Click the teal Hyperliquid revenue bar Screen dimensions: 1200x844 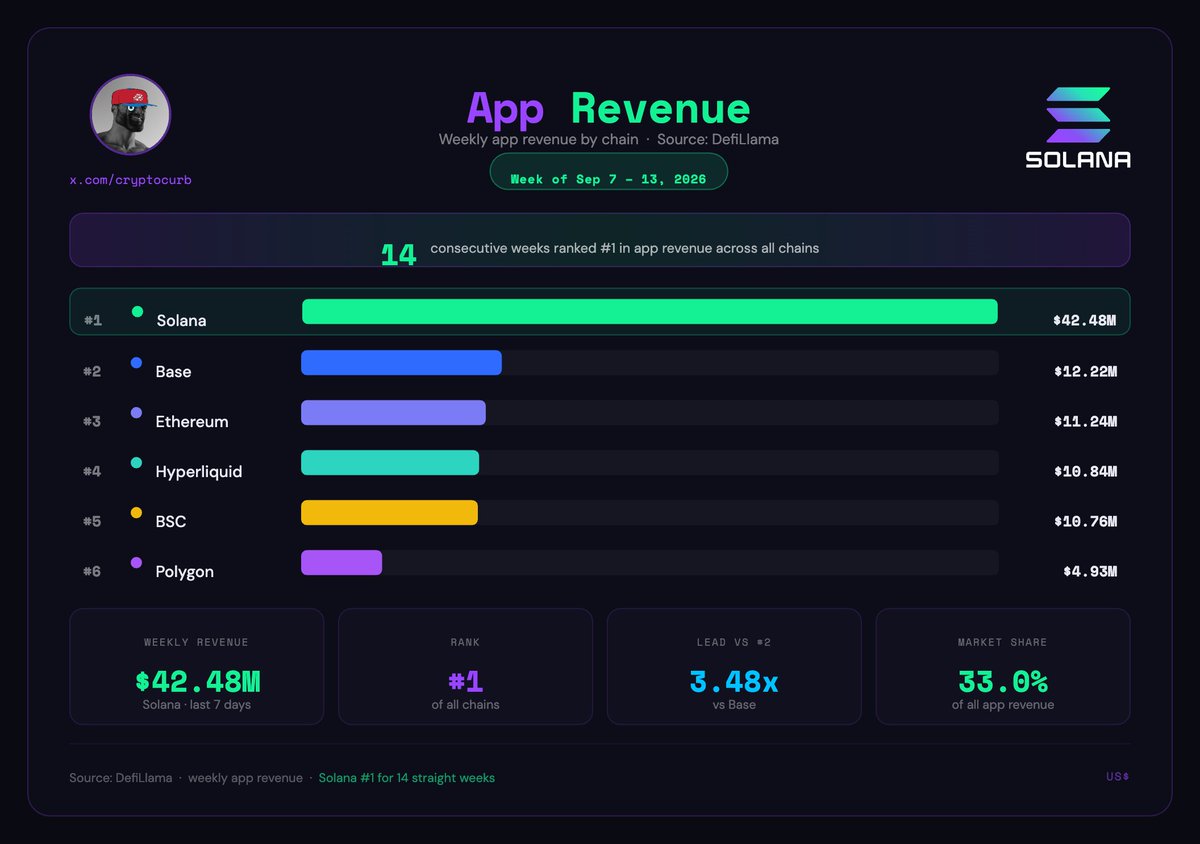click(x=390, y=462)
